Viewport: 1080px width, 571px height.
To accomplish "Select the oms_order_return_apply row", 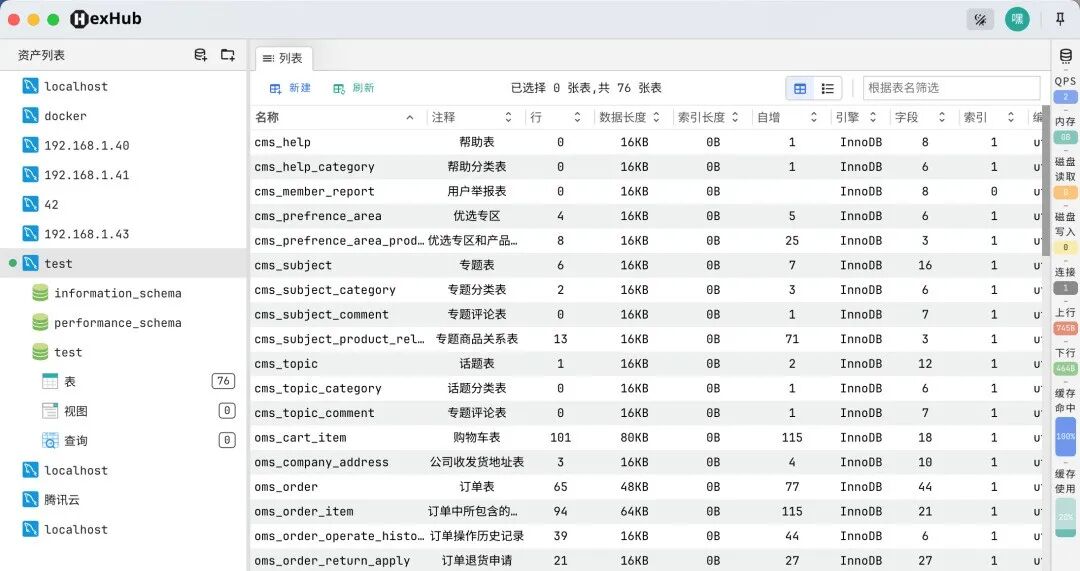I will tap(645, 561).
